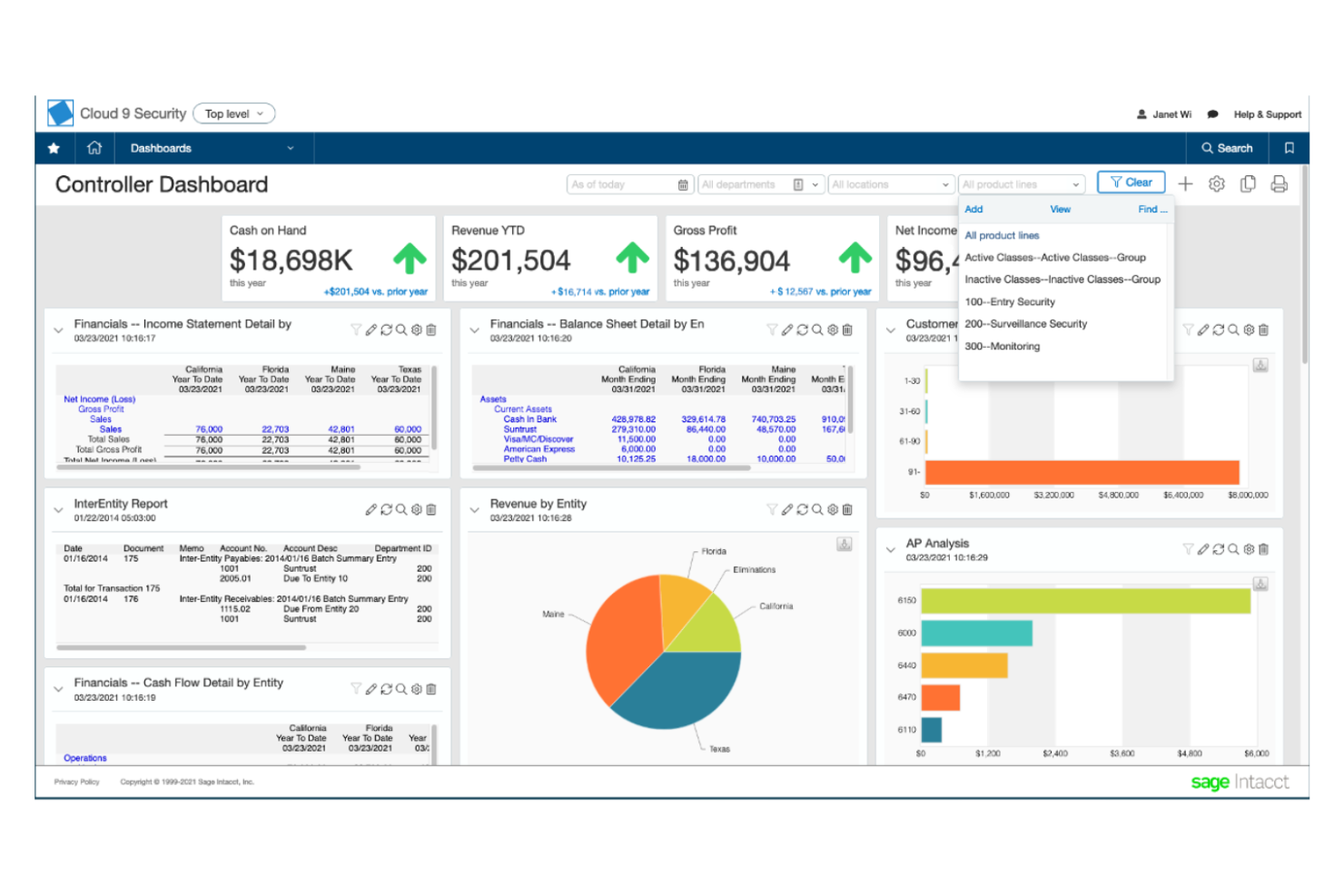The height and width of the screenshot is (896, 1344).
Task: Click the orange 91- bar in Customer chart
Action: point(1082,472)
